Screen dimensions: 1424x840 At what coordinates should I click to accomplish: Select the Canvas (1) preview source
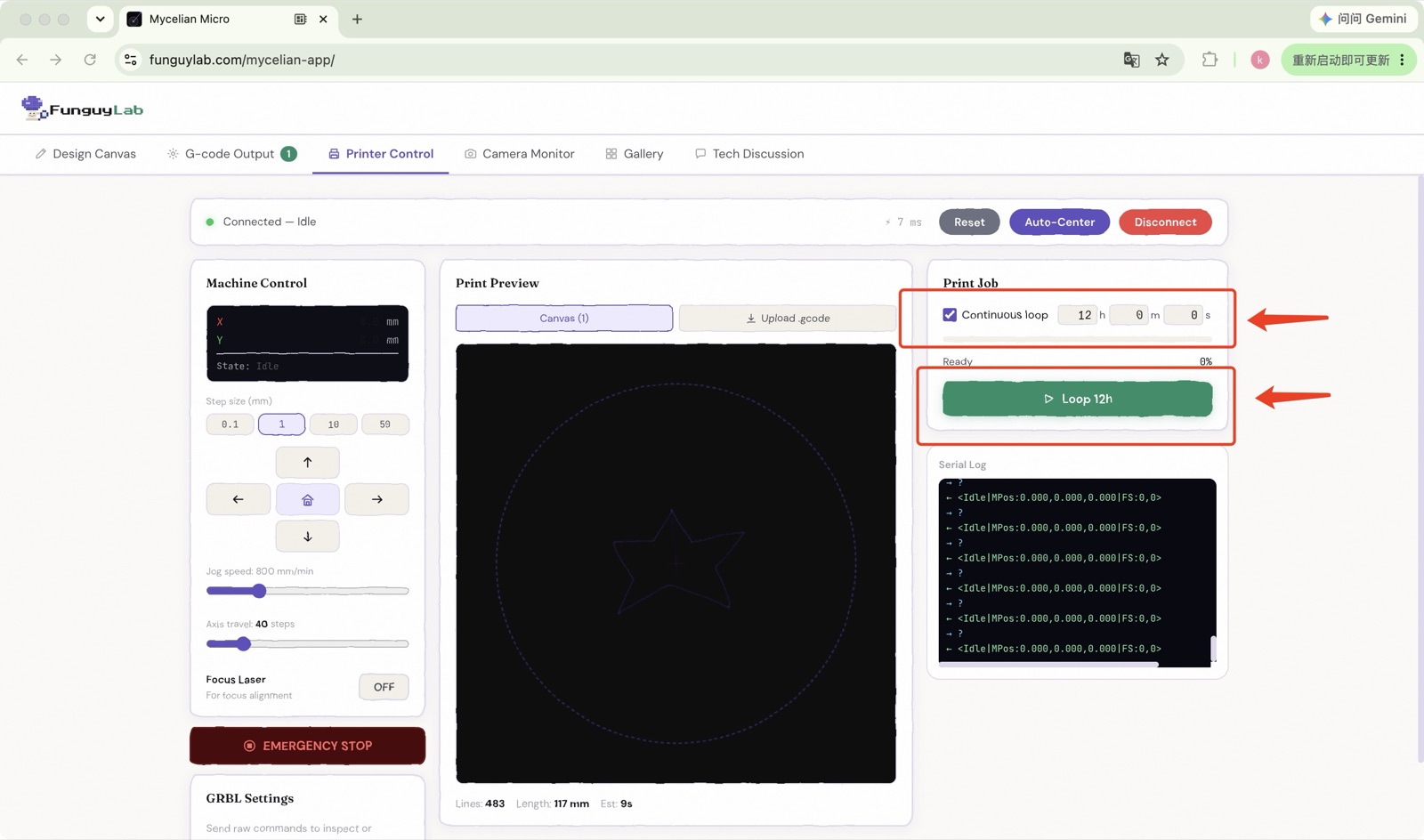pyautogui.click(x=564, y=319)
